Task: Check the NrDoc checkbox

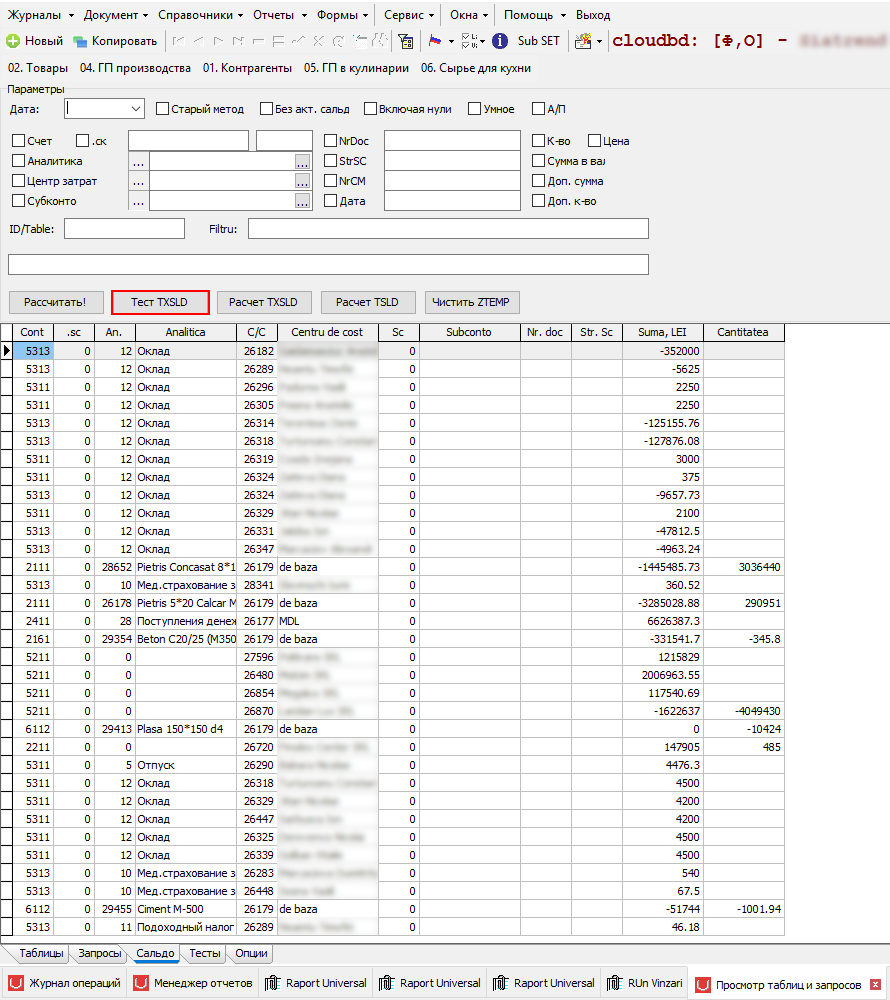Action: pyautogui.click(x=330, y=141)
